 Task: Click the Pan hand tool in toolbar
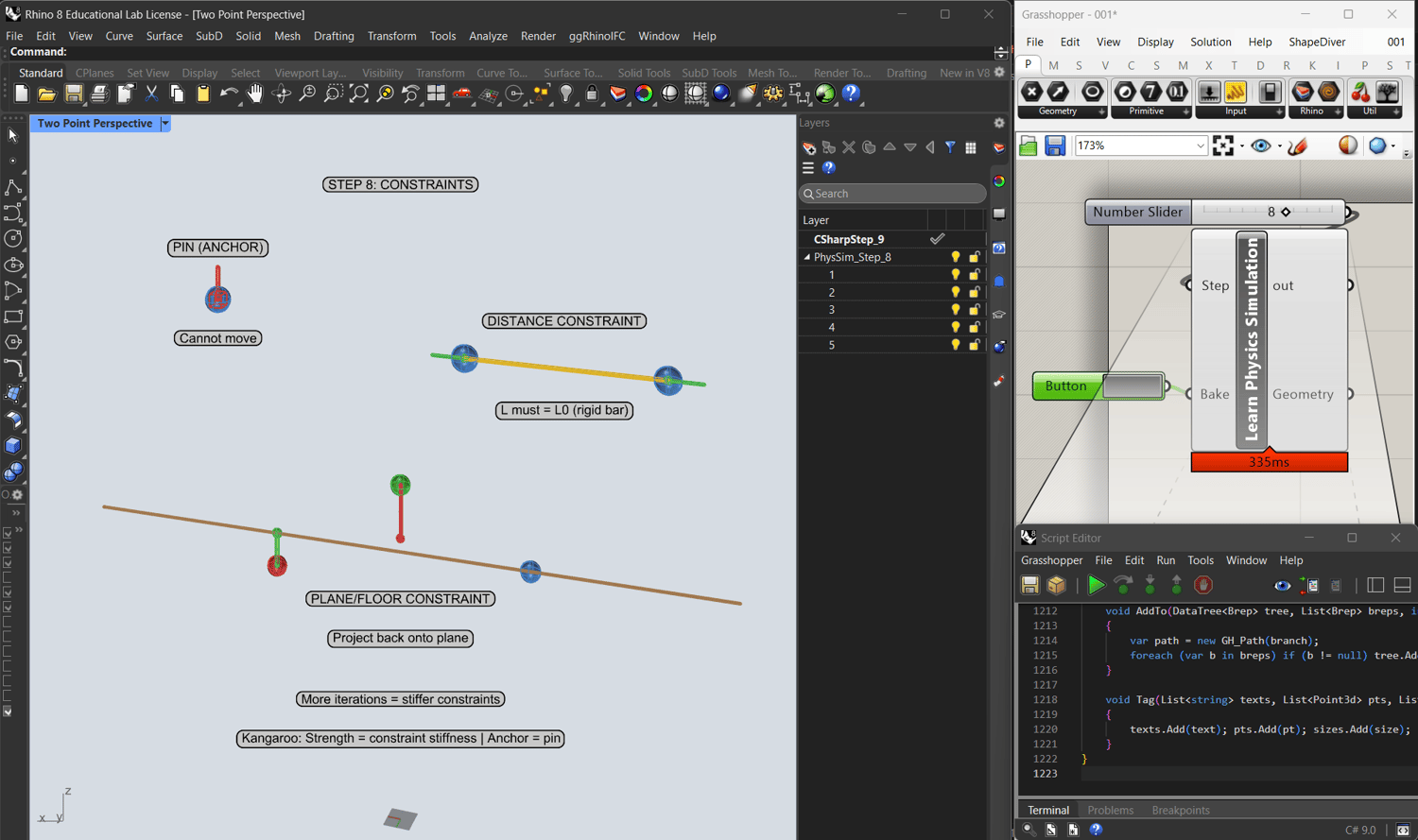(254, 94)
